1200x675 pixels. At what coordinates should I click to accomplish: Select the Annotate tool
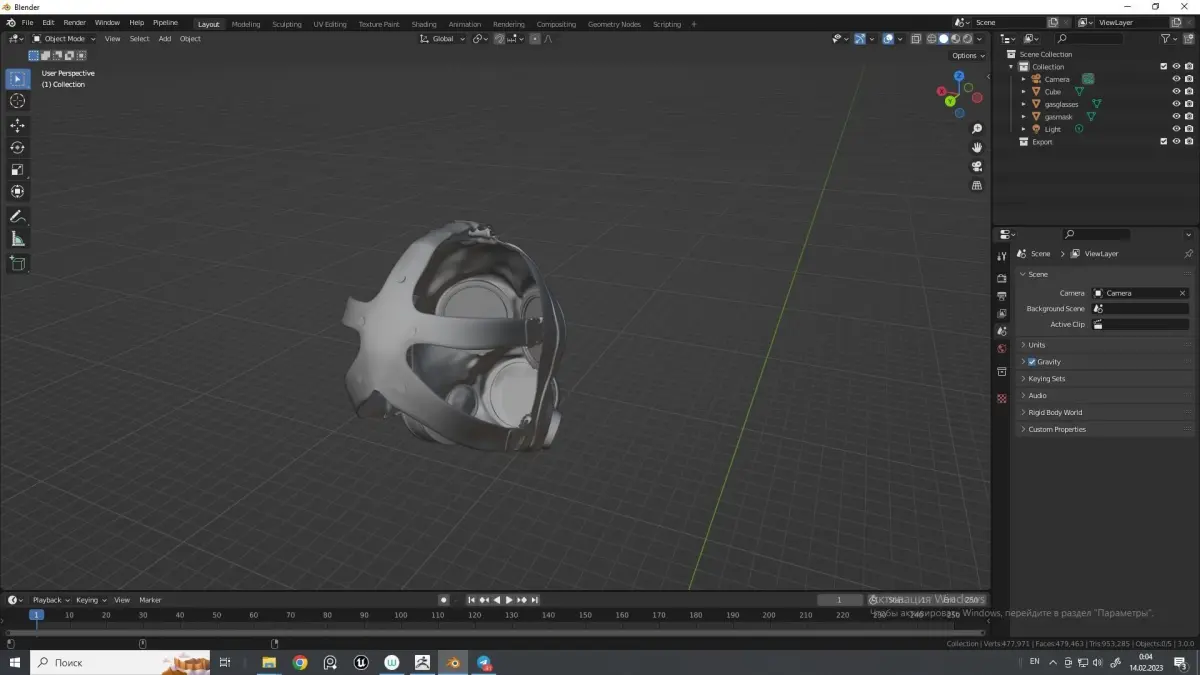click(17, 216)
